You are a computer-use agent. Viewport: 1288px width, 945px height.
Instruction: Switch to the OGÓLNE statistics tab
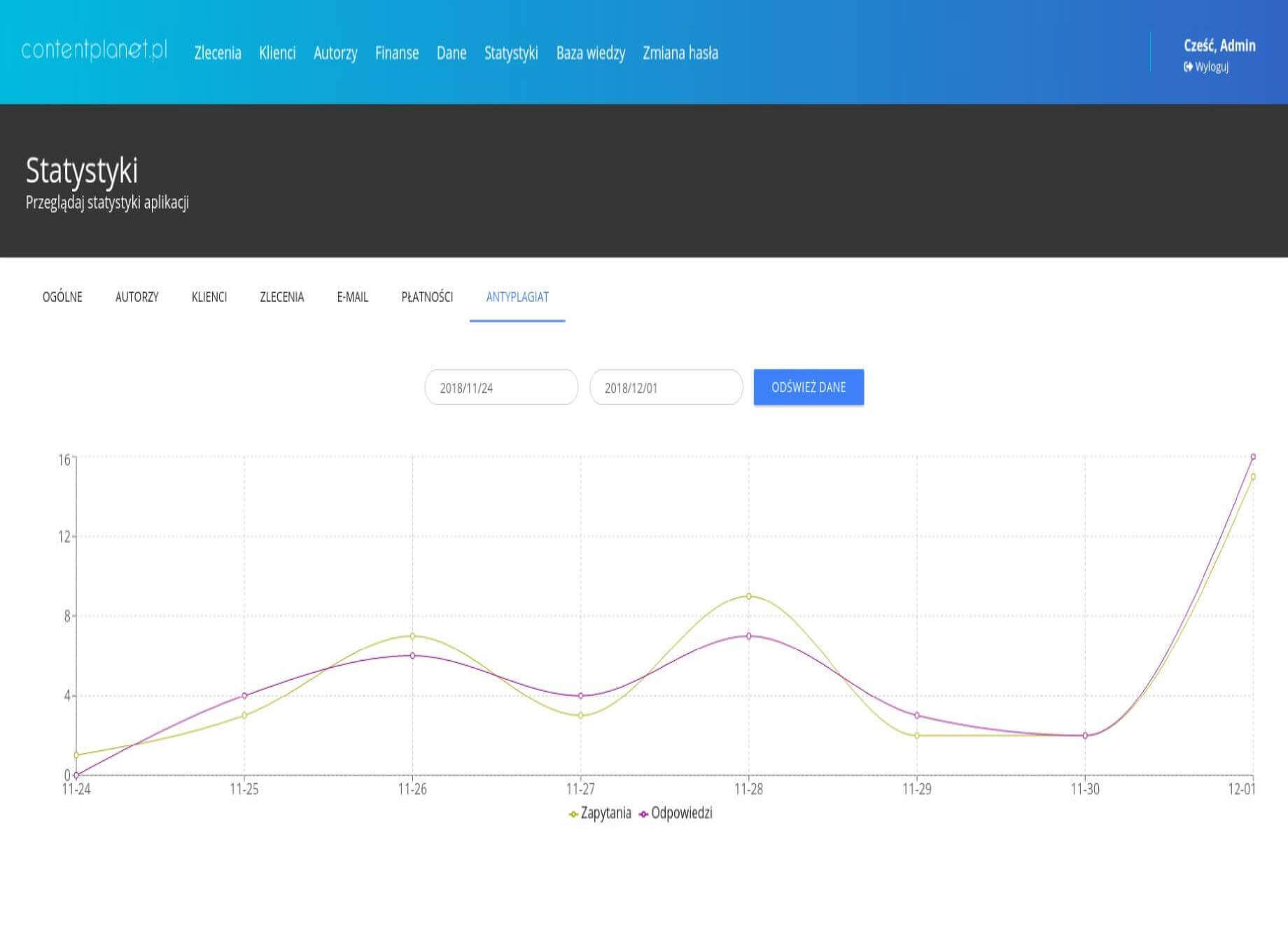(62, 297)
